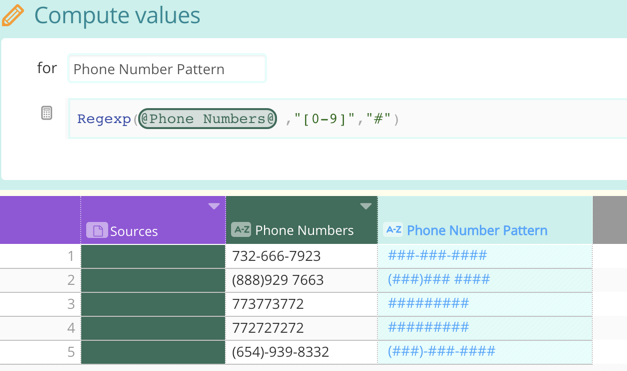This screenshot has height=371, width=627.
Task: Select the Phone Numbers column header
Action: tap(302, 220)
